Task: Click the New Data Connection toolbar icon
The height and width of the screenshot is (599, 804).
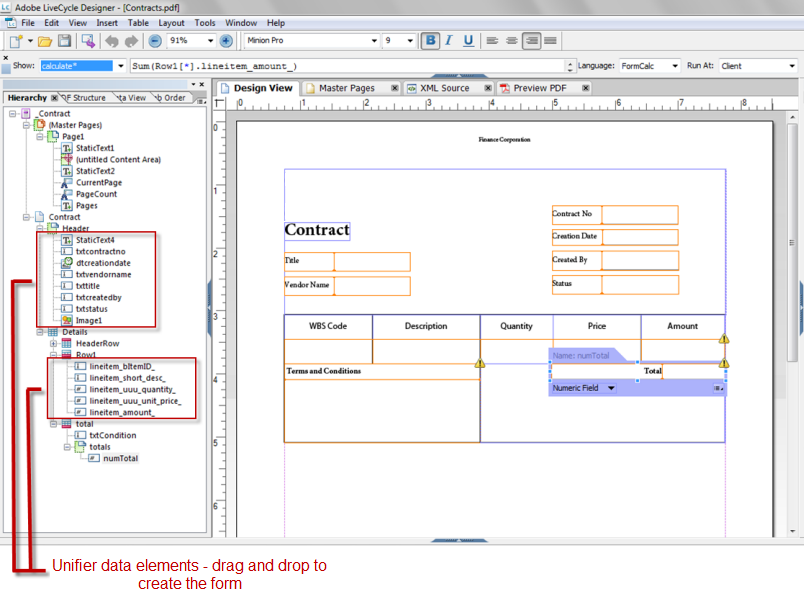Action: (86, 40)
